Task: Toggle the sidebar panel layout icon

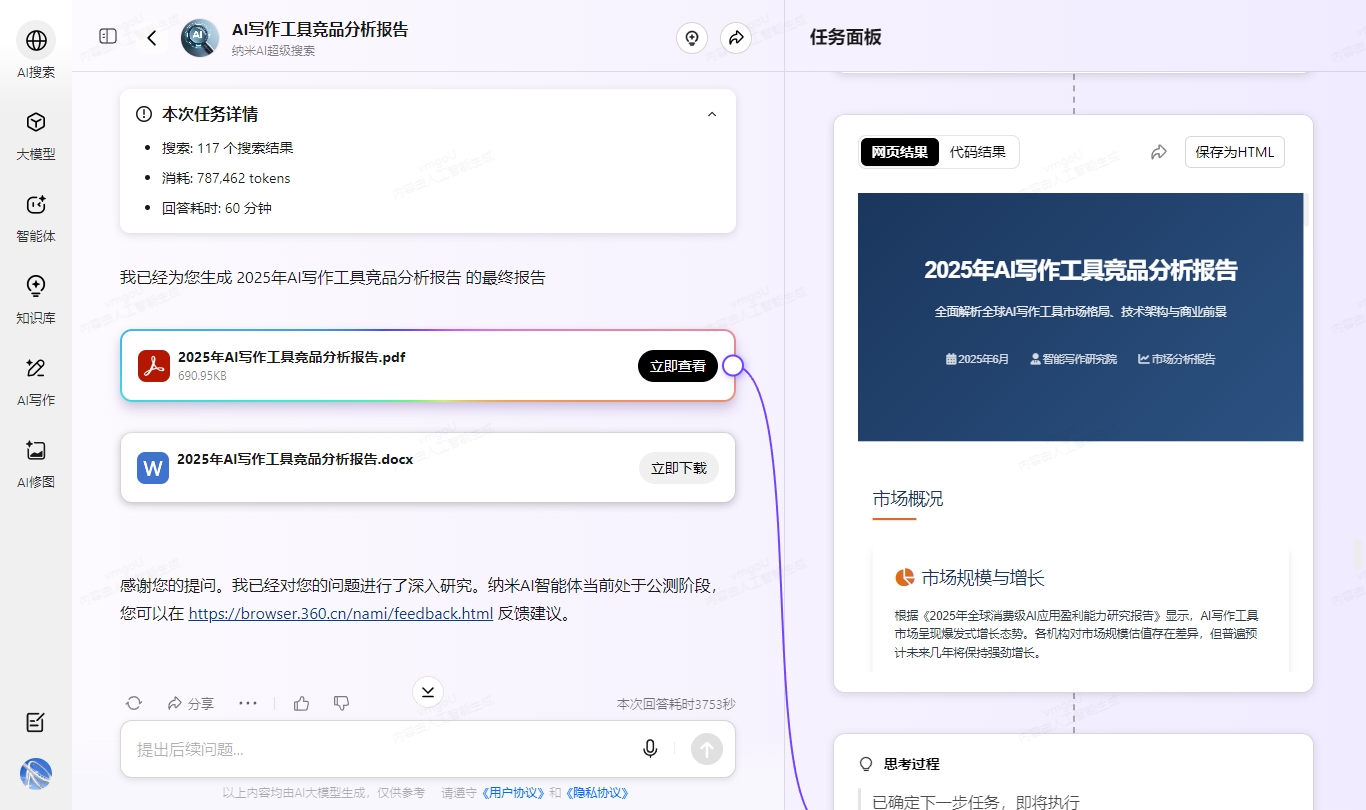Action: [108, 36]
